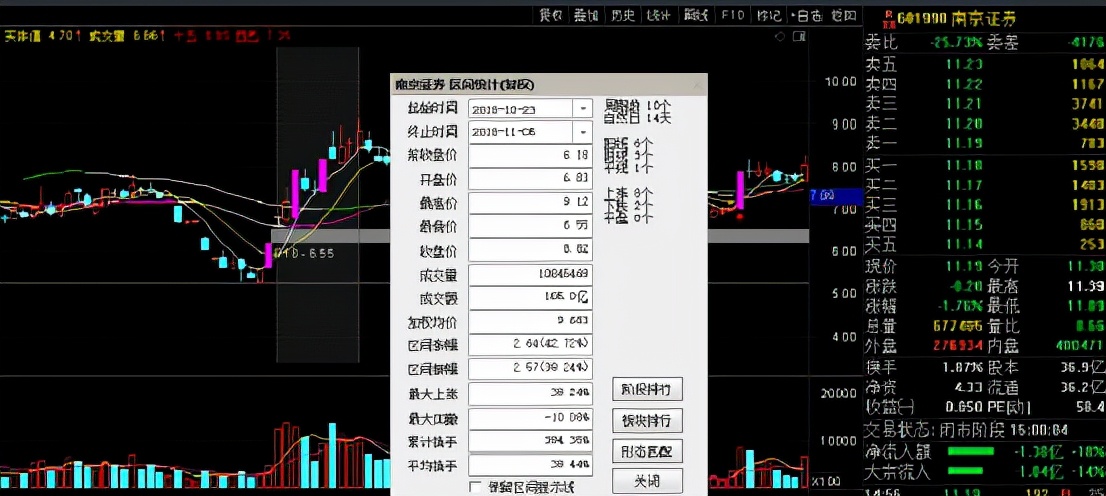The height and width of the screenshot is (496, 1106).
Task: Click the 卖三 price 11.21 row
Action: tap(985, 104)
